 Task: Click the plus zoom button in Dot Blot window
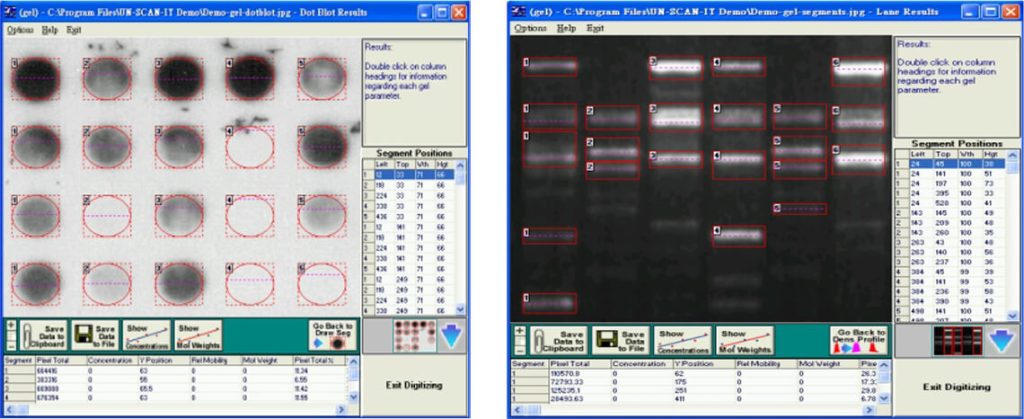click(x=11, y=325)
